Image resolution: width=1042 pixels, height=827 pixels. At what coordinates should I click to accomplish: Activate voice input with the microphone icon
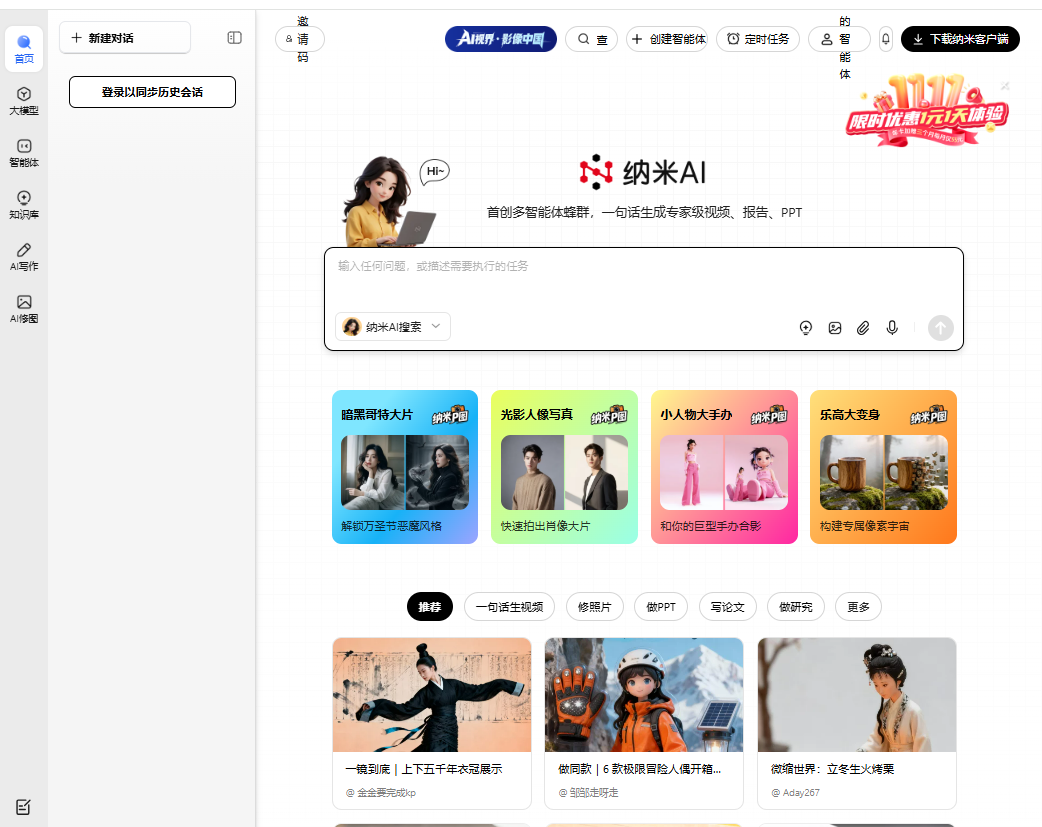click(892, 327)
